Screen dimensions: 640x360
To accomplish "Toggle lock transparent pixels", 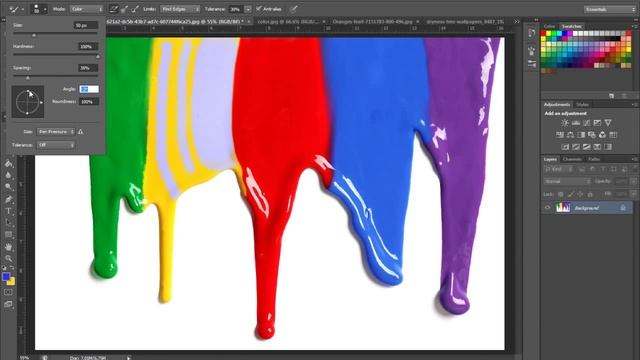I will tap(560, 195).
